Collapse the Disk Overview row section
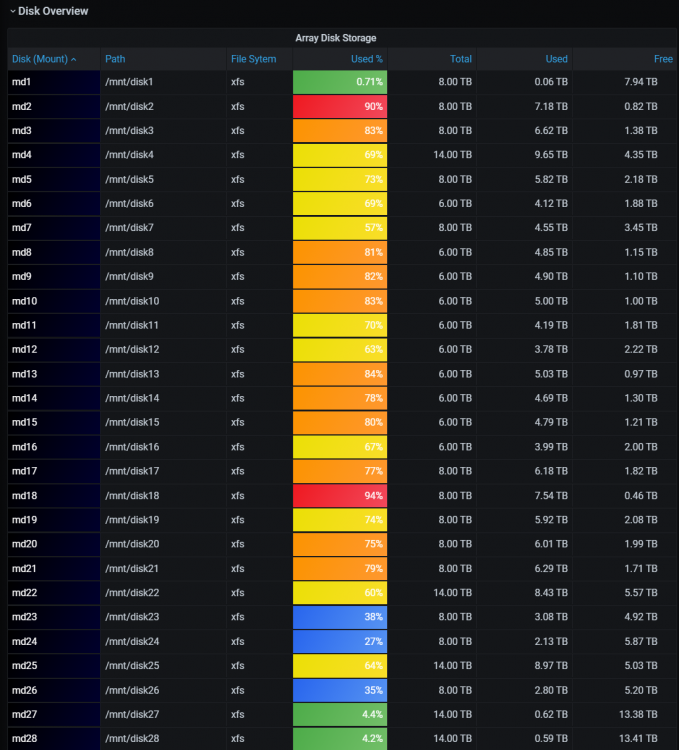The height and width of the screenshot is (750, 679). point(49,11)
